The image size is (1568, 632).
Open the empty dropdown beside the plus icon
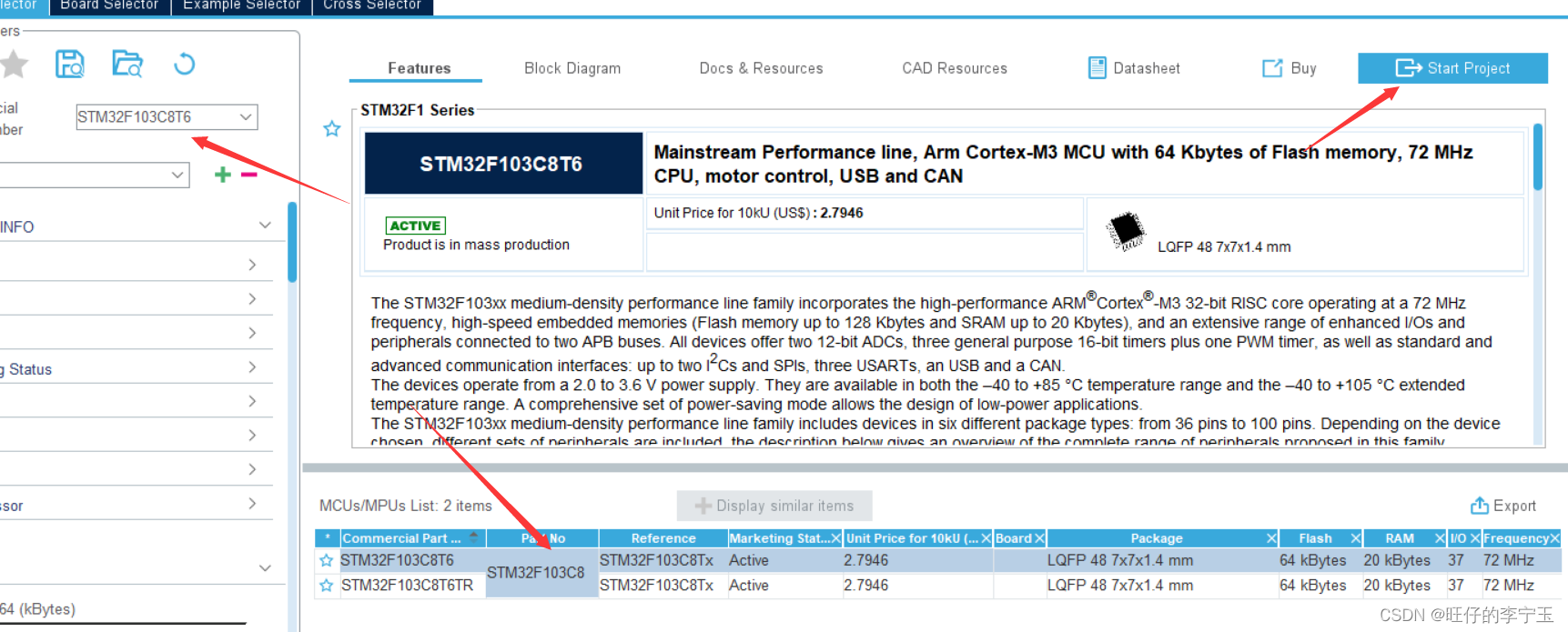[x=177, y=175]
